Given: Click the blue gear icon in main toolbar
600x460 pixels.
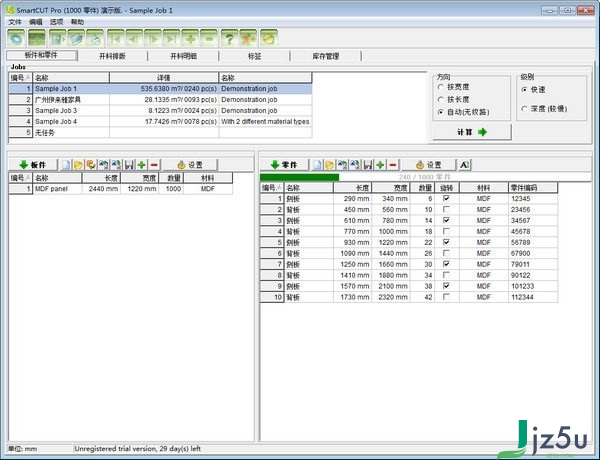Looking at the screenshot, I should pyautogui.click(x=16, y=38).
